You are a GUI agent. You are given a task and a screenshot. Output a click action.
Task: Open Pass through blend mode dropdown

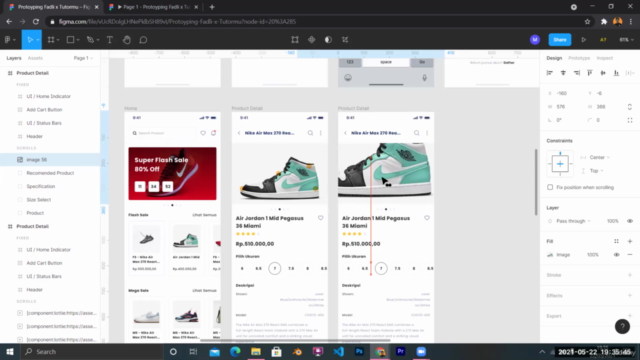click(573, 221)
